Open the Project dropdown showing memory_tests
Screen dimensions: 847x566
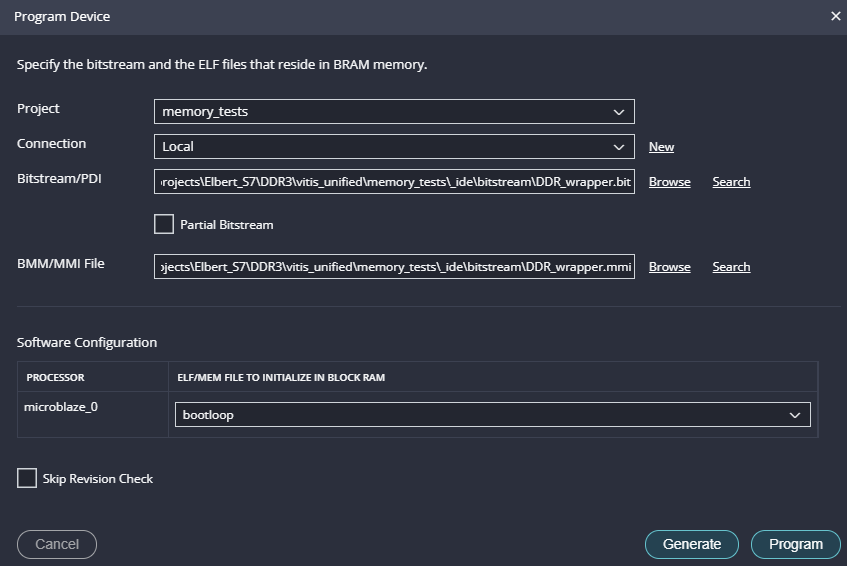pyautogui.click(x=394, y=112)
